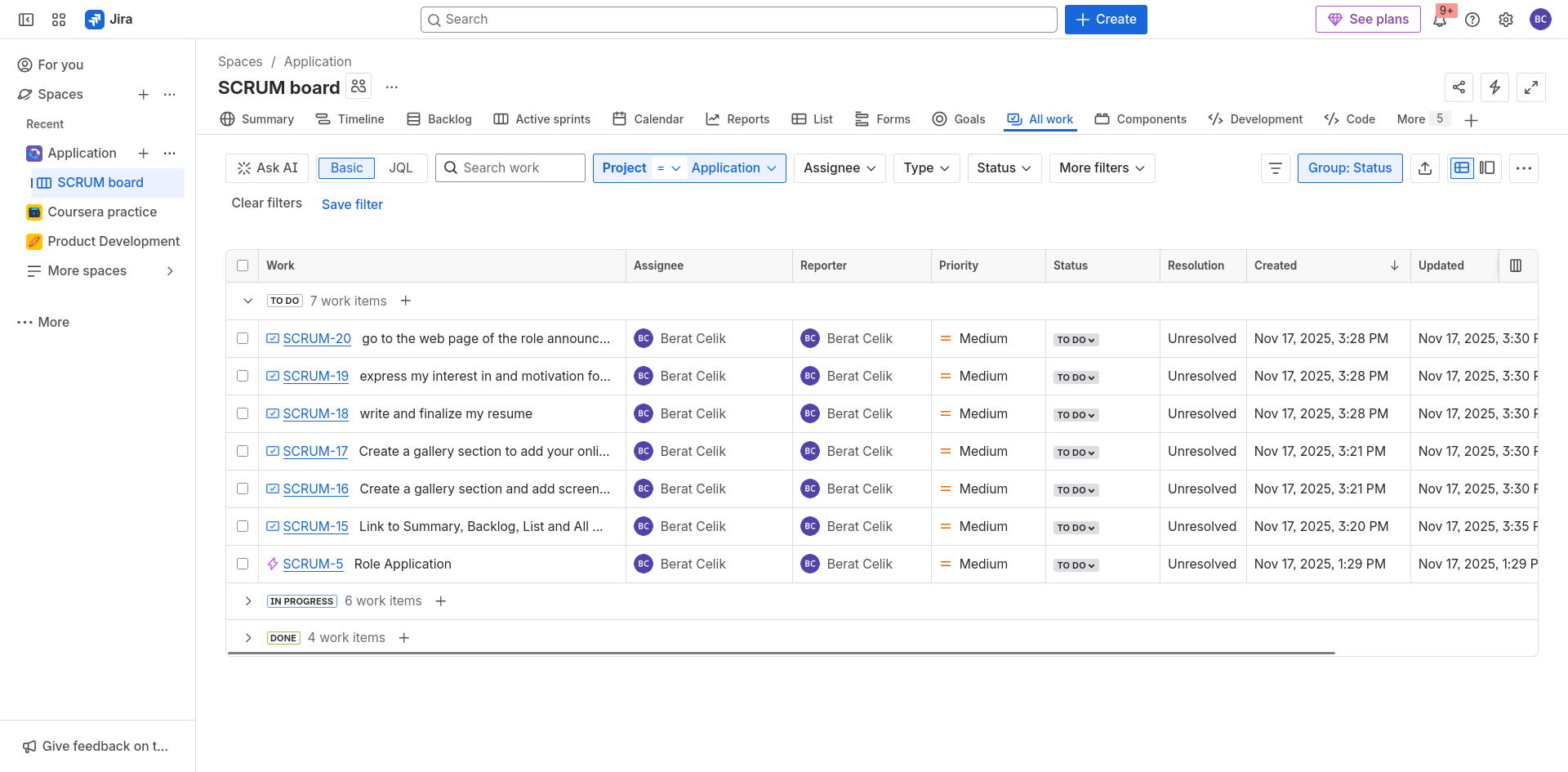Expand the IN PROGRESS group
This screenshot has height=772, width=1568.
[x=248, y=601]
